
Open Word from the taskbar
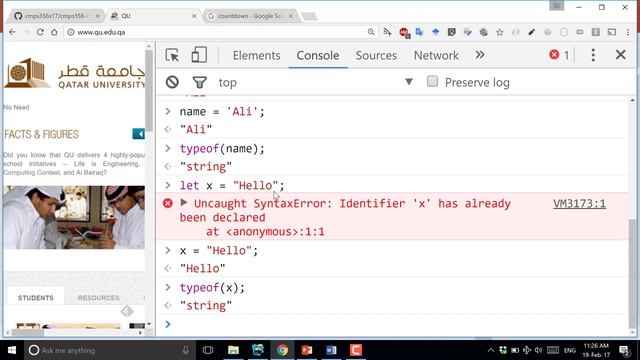tap(331, 350)
